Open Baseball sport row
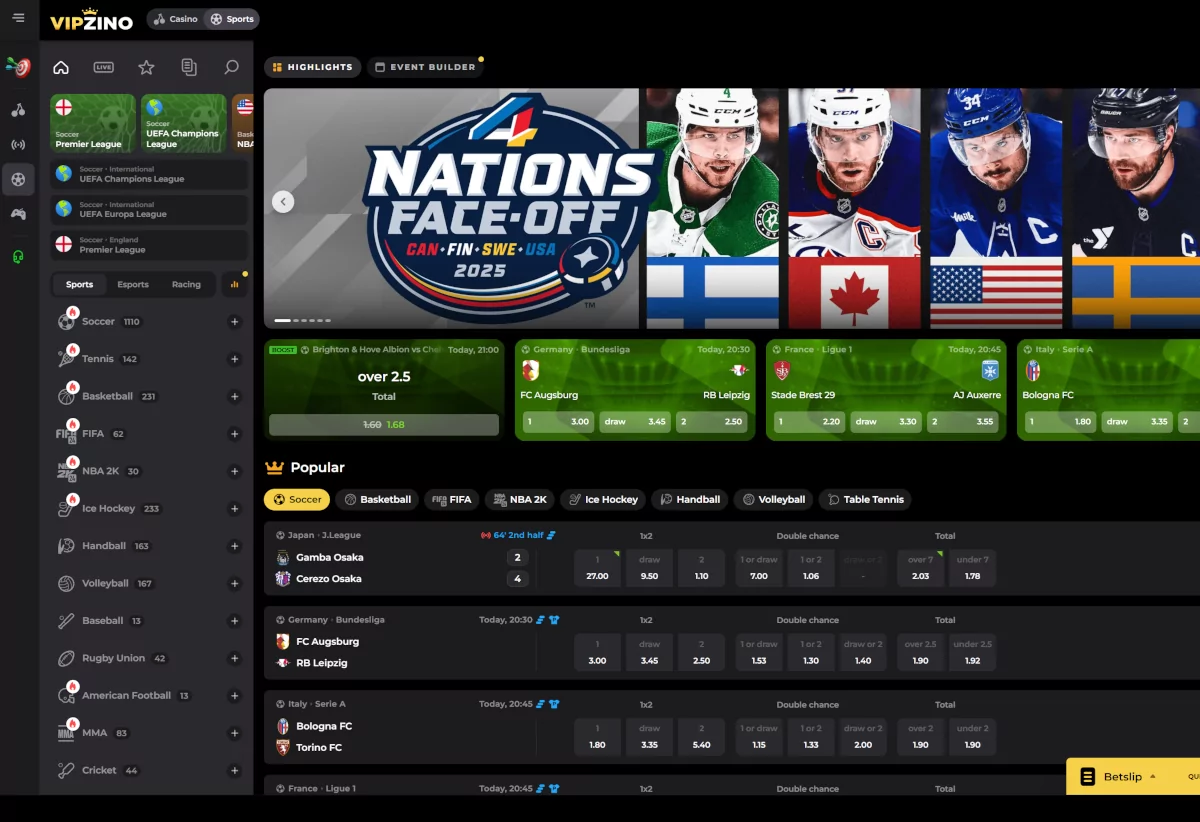Image resolution: width=1200 pixels, height=822 pixels. pyautogui.click(x=148, y=621)
